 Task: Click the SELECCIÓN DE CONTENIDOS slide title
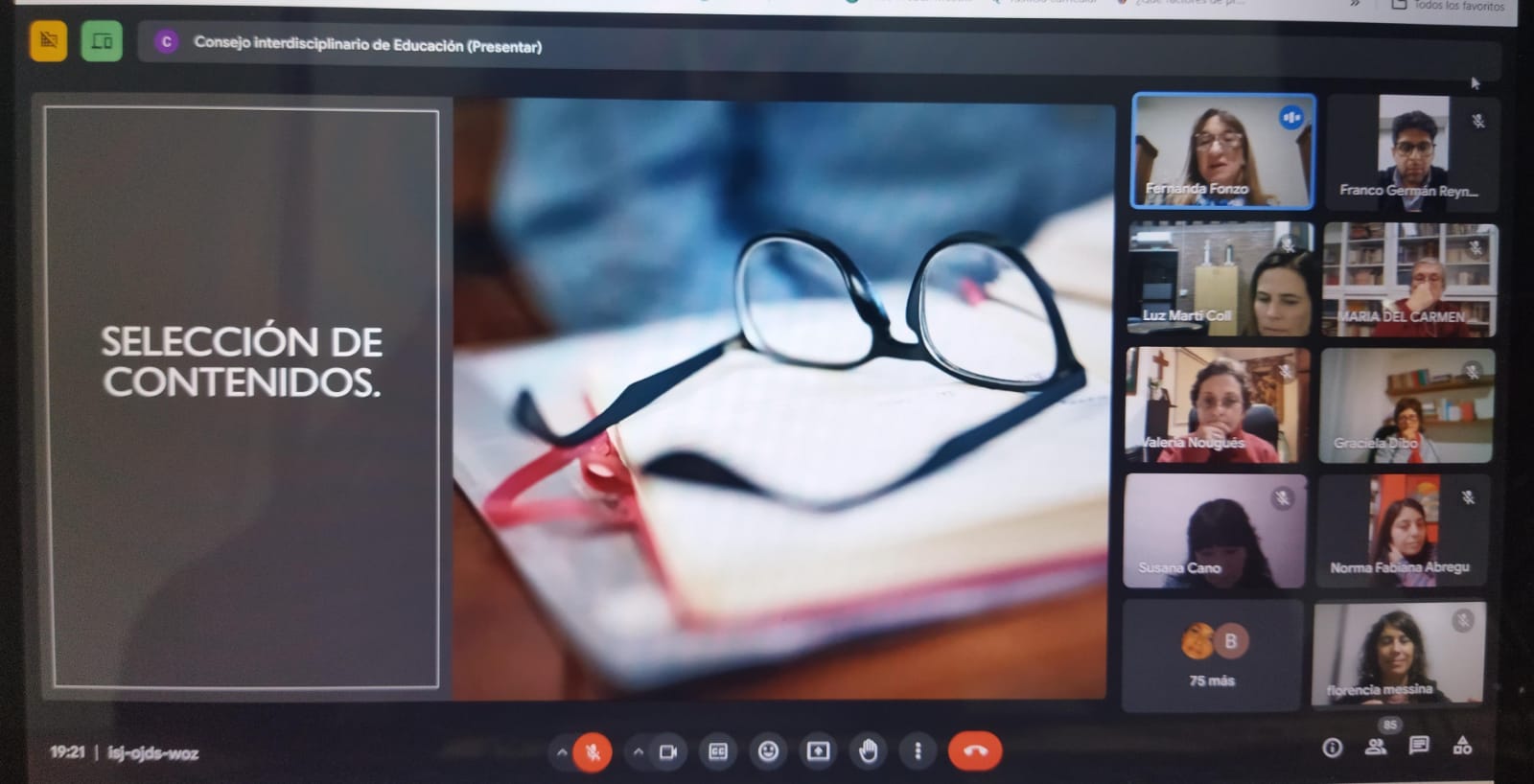[242, 361]
